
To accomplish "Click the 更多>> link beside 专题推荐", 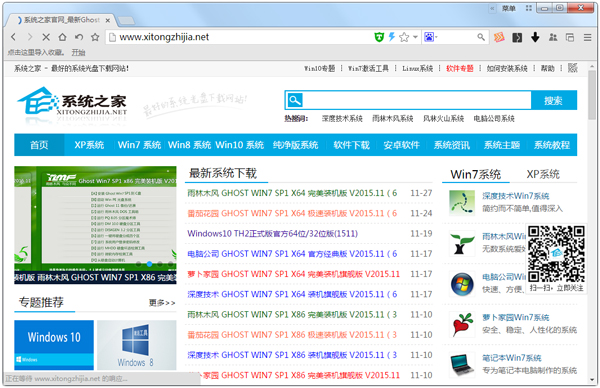I will [162, 303].
